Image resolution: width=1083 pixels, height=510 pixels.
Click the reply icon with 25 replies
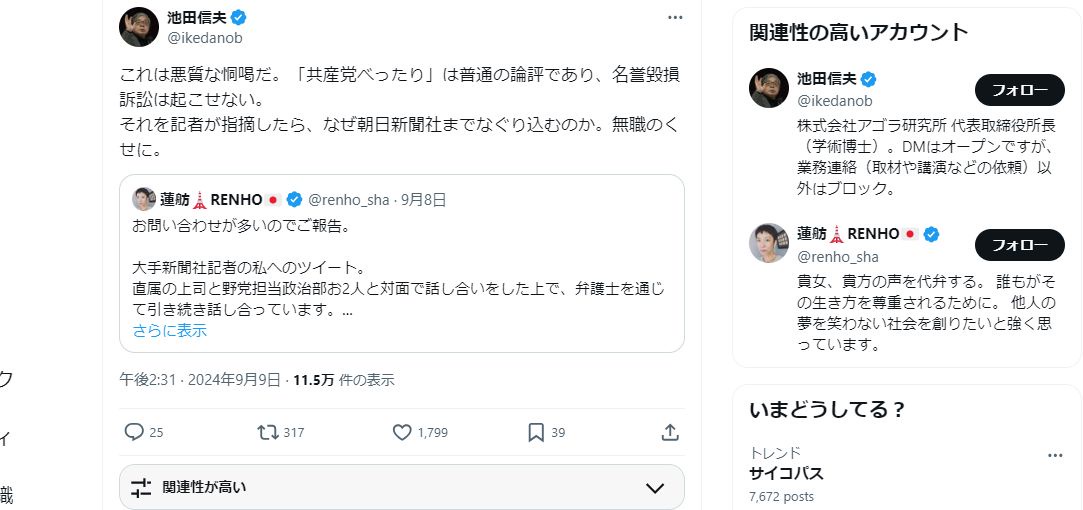click(134, 432)
